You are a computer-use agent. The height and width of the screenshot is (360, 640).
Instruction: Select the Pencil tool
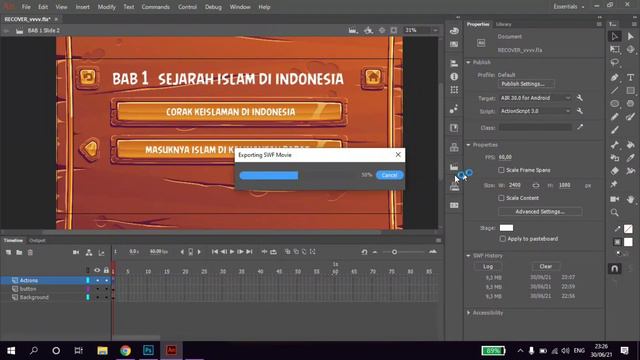click(615, 117)
